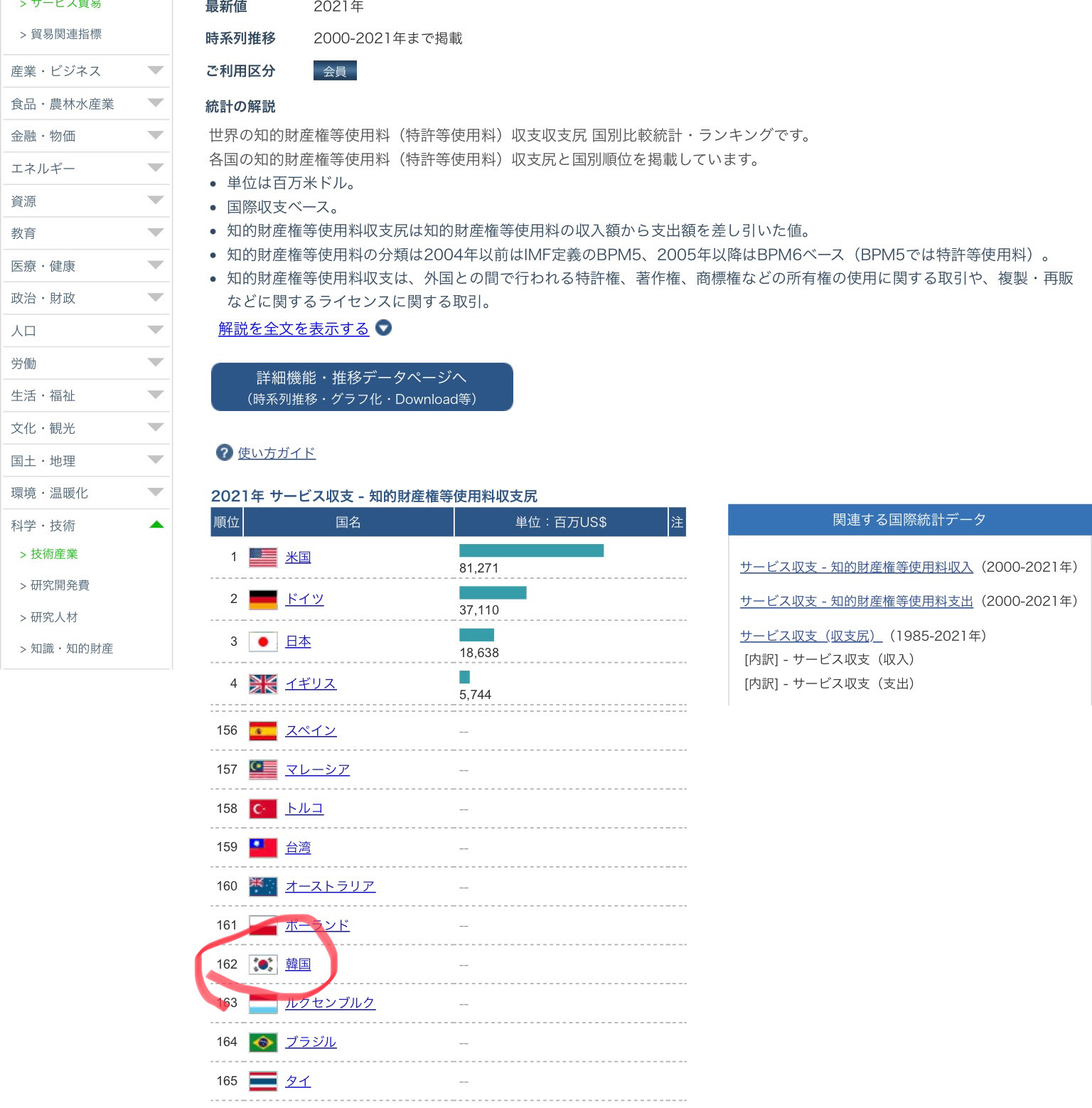This screenshot has width=1092, height=1108.
Task: Collapse the 科学・技術 sidebar section
Action: click(156, 526)
